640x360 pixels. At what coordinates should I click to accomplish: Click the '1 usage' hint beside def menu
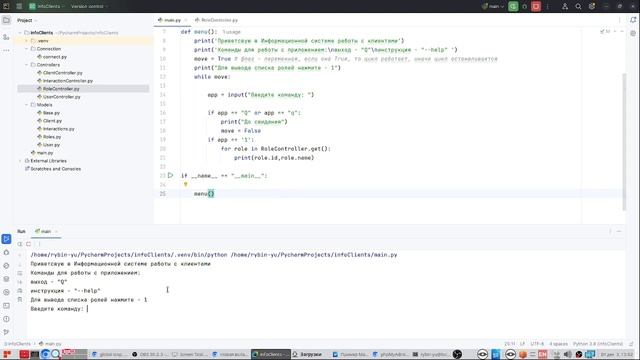click(x=231, y=32)
